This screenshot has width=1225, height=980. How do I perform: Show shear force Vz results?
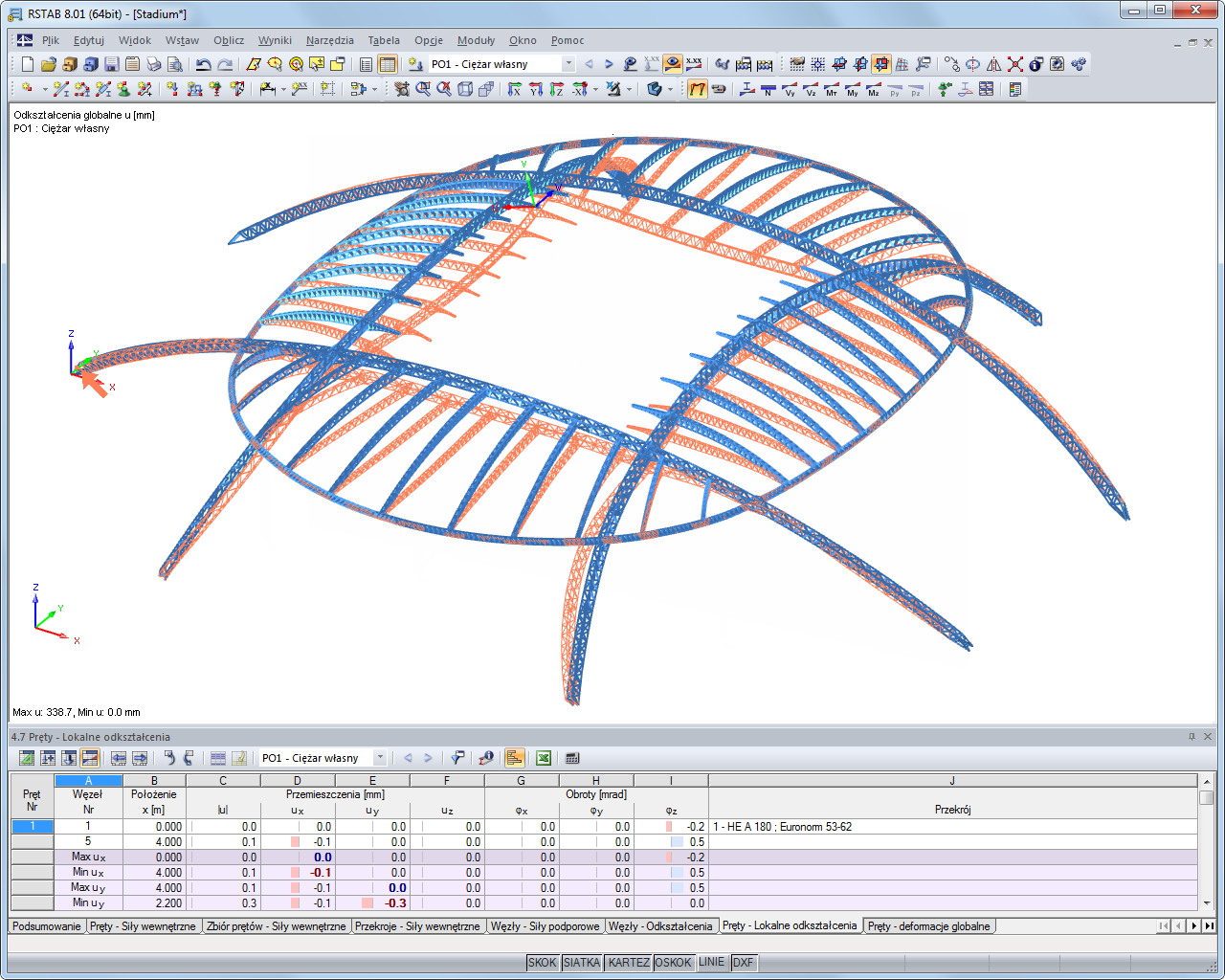pos(811,89)
